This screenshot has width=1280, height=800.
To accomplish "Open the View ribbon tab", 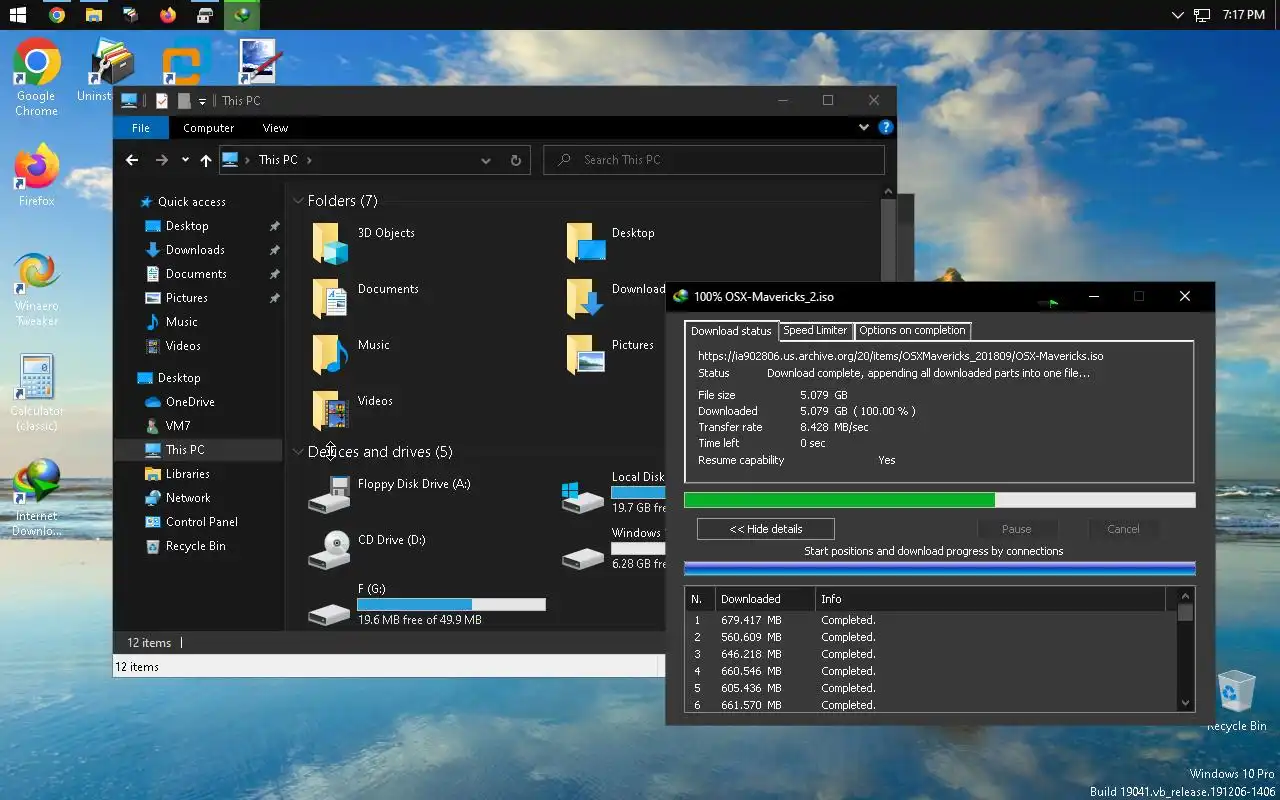I will [275, 128].
